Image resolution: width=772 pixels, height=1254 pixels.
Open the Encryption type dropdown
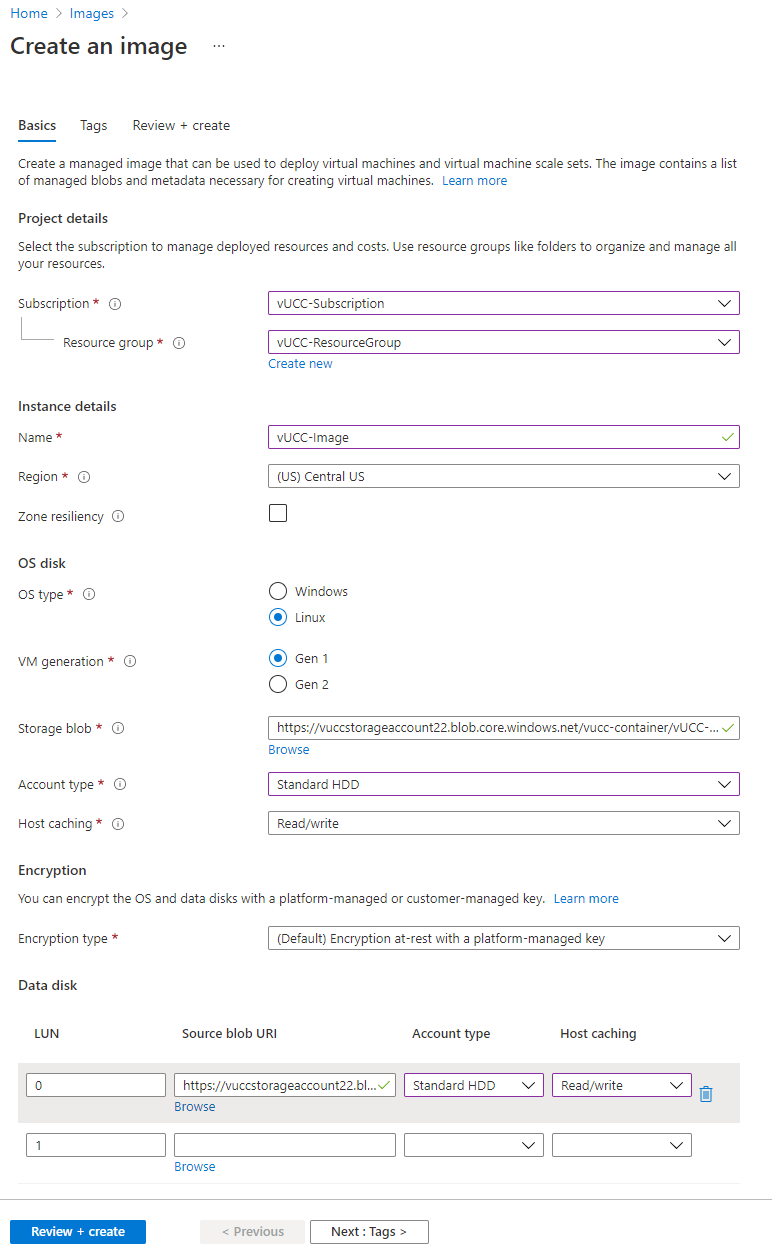point(503,939)
